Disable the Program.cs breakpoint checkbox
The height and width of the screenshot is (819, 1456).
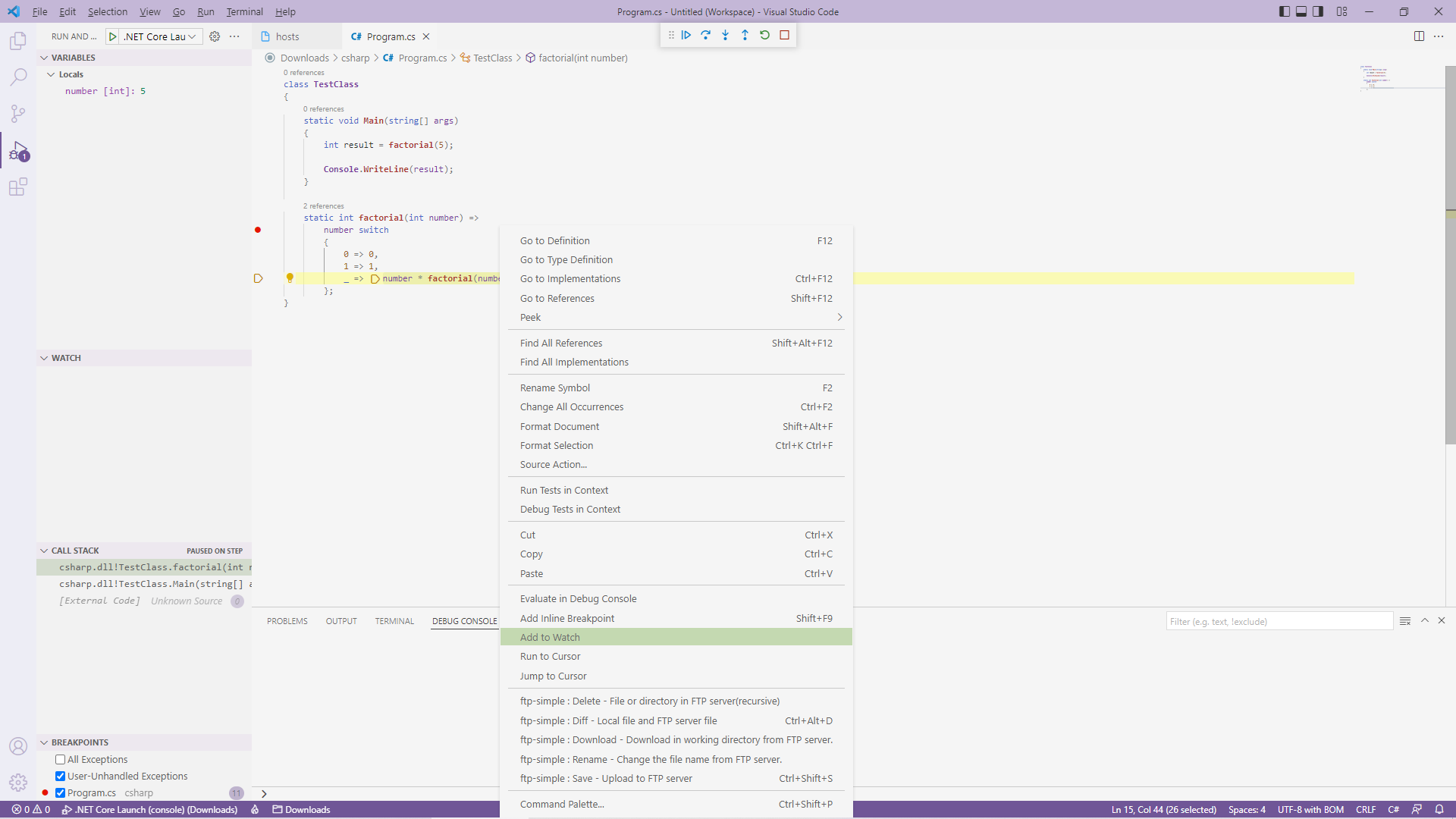point(60,792)
